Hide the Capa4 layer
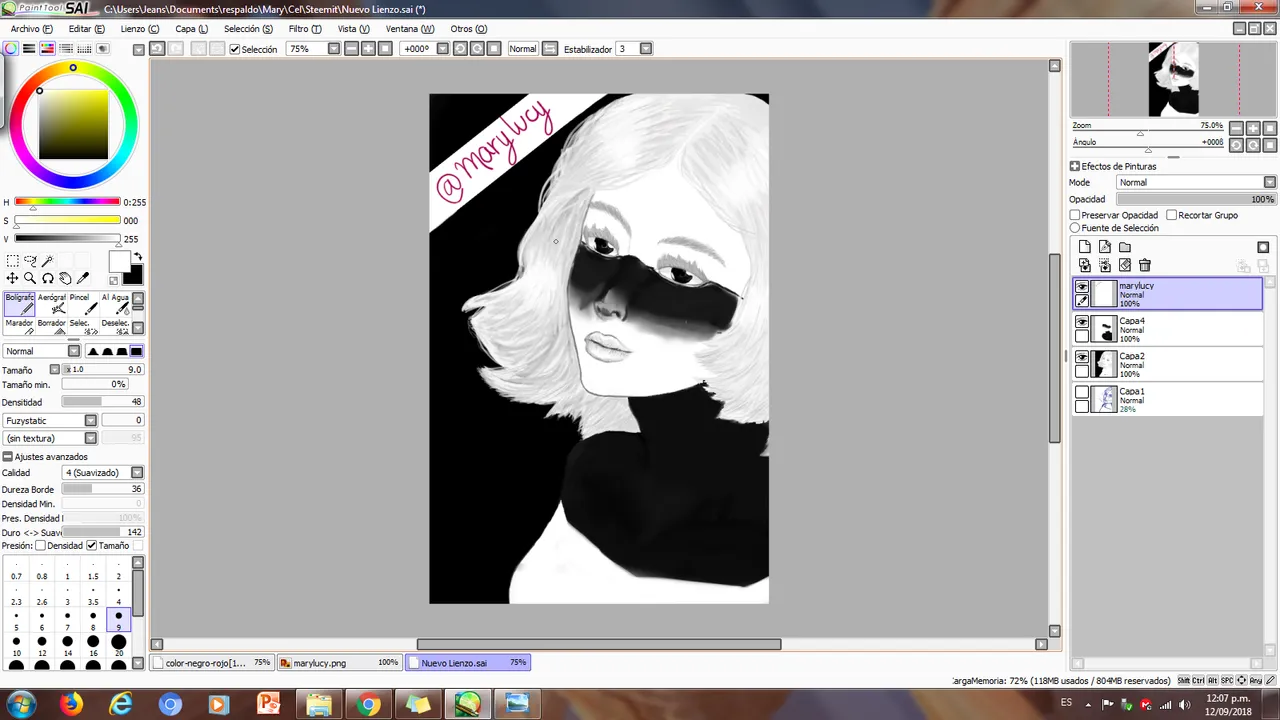1280x720 pixels. (x=1082, y=322)
